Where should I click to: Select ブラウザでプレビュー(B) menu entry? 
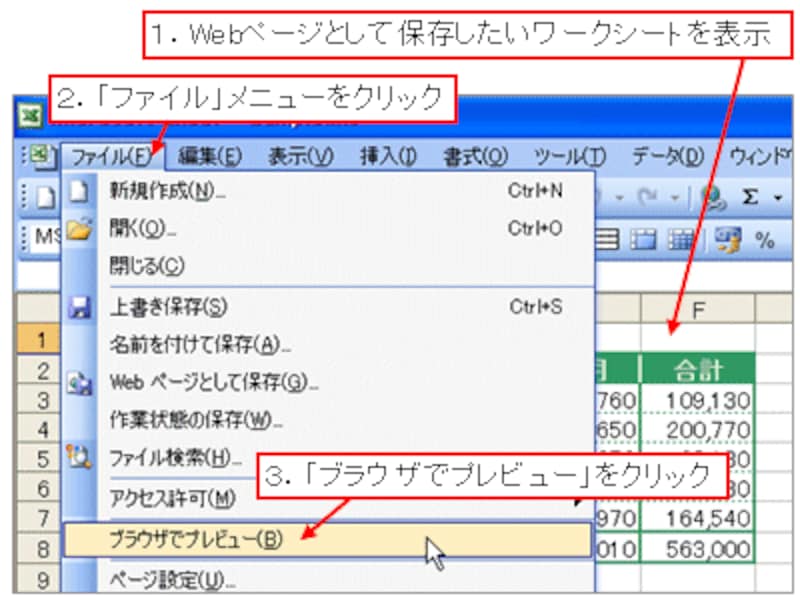(x=328, y=539)
